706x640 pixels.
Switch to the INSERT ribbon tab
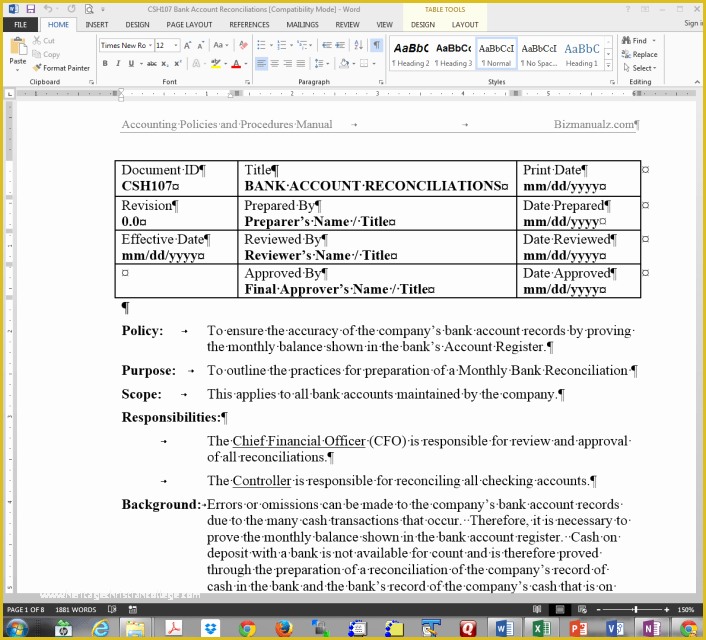(97, 25)
